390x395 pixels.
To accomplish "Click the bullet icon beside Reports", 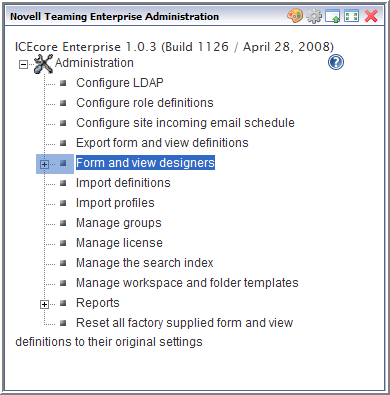I will click(63, 303).
